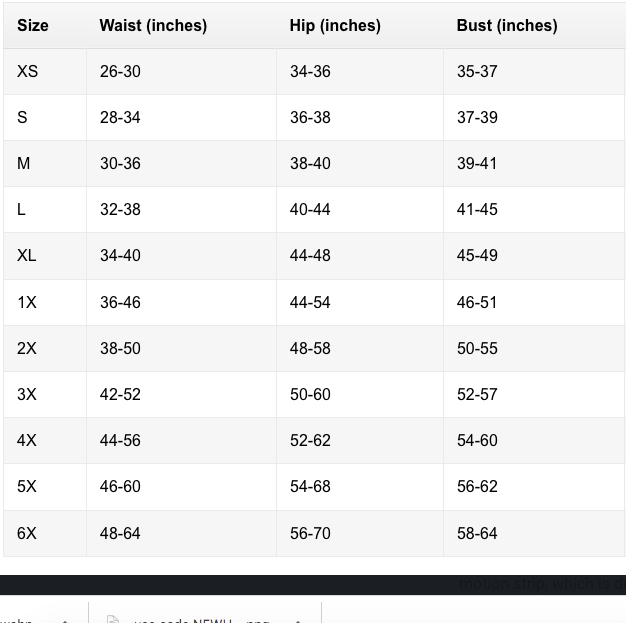Expand options for the use code NEWU png download
This screenshot has width=626, height=623.
coord(298,620)
